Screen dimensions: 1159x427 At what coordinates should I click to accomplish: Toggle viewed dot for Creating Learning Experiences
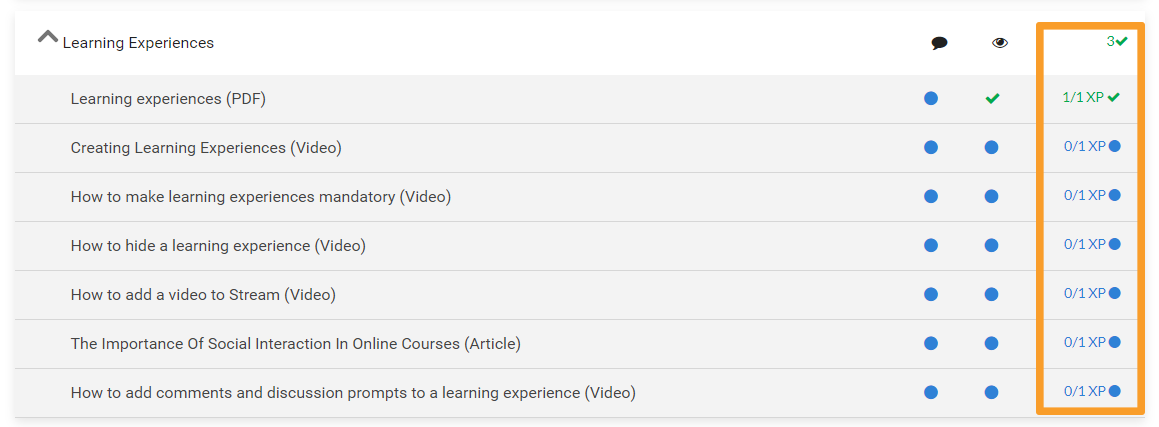991,147
